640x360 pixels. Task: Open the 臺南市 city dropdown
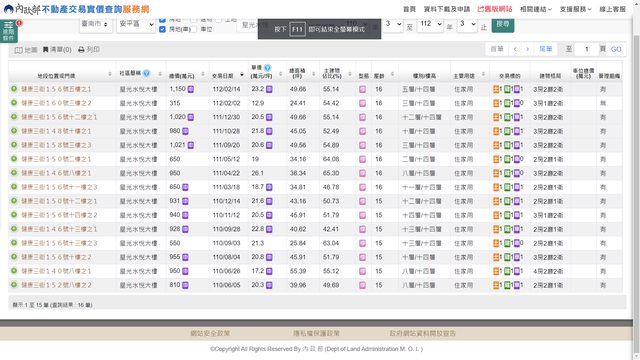(96, 24)
